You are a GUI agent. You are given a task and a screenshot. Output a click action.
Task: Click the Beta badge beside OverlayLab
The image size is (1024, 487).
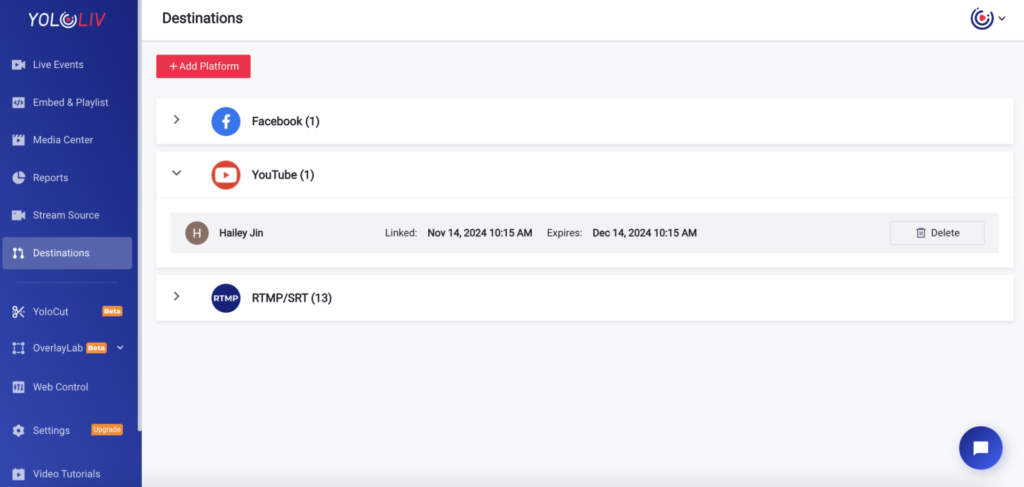[97, 348]
